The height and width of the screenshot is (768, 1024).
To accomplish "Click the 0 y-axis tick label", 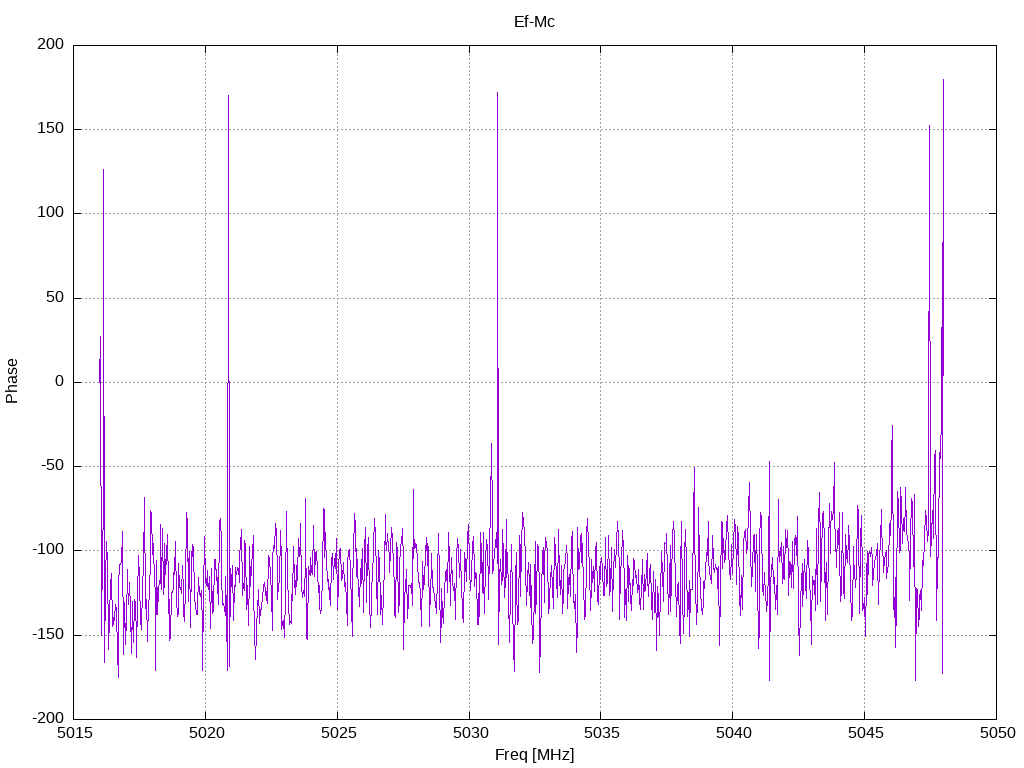I will tap(59, 381).
